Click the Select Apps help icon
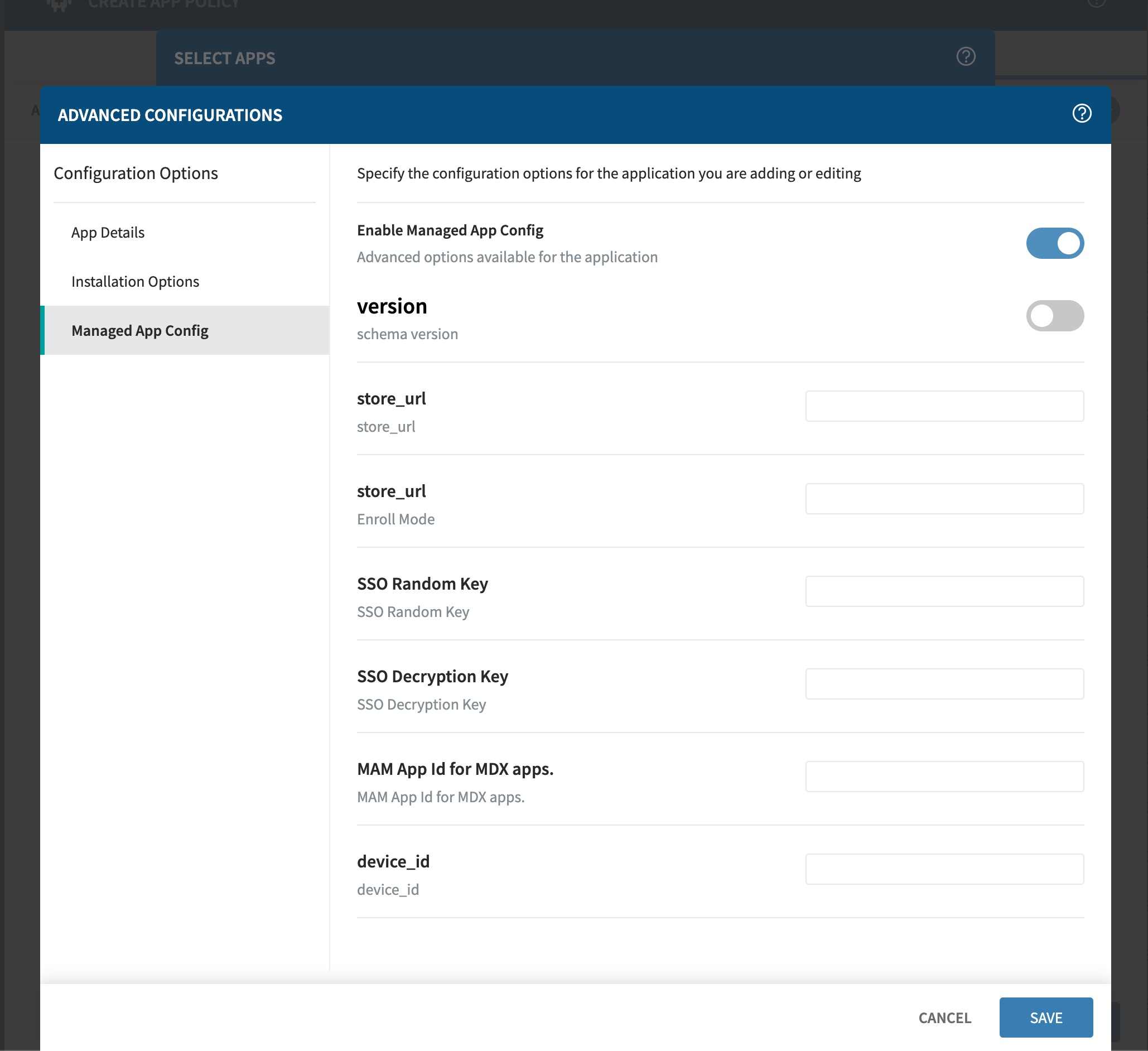The height and width of the screenshot is (1051, 1148). tap(966, 56)
